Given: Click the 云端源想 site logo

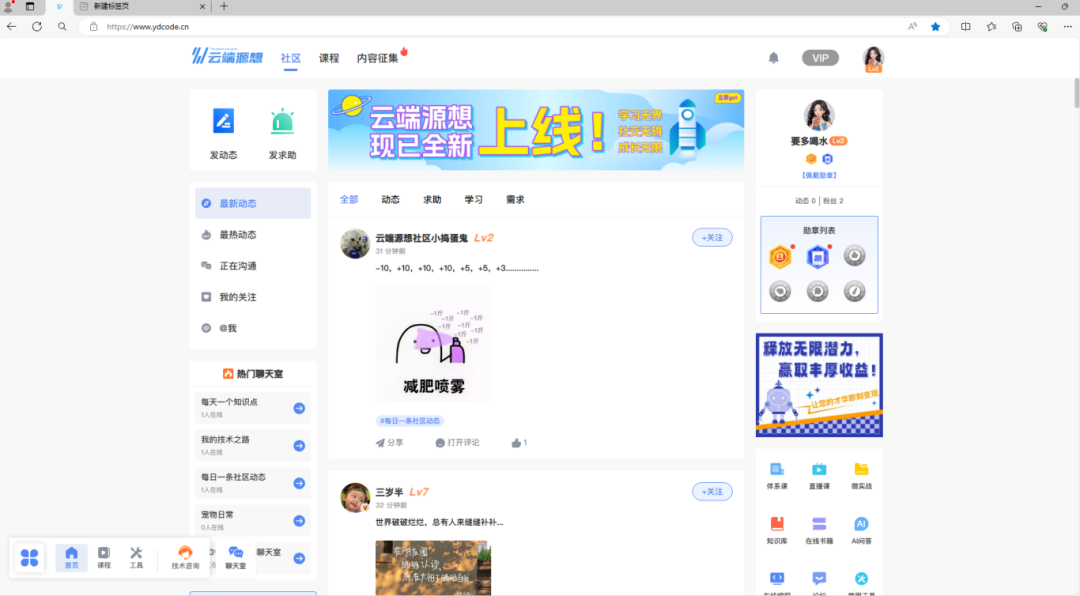Looking at the screenshot, I should pos(227,57).
